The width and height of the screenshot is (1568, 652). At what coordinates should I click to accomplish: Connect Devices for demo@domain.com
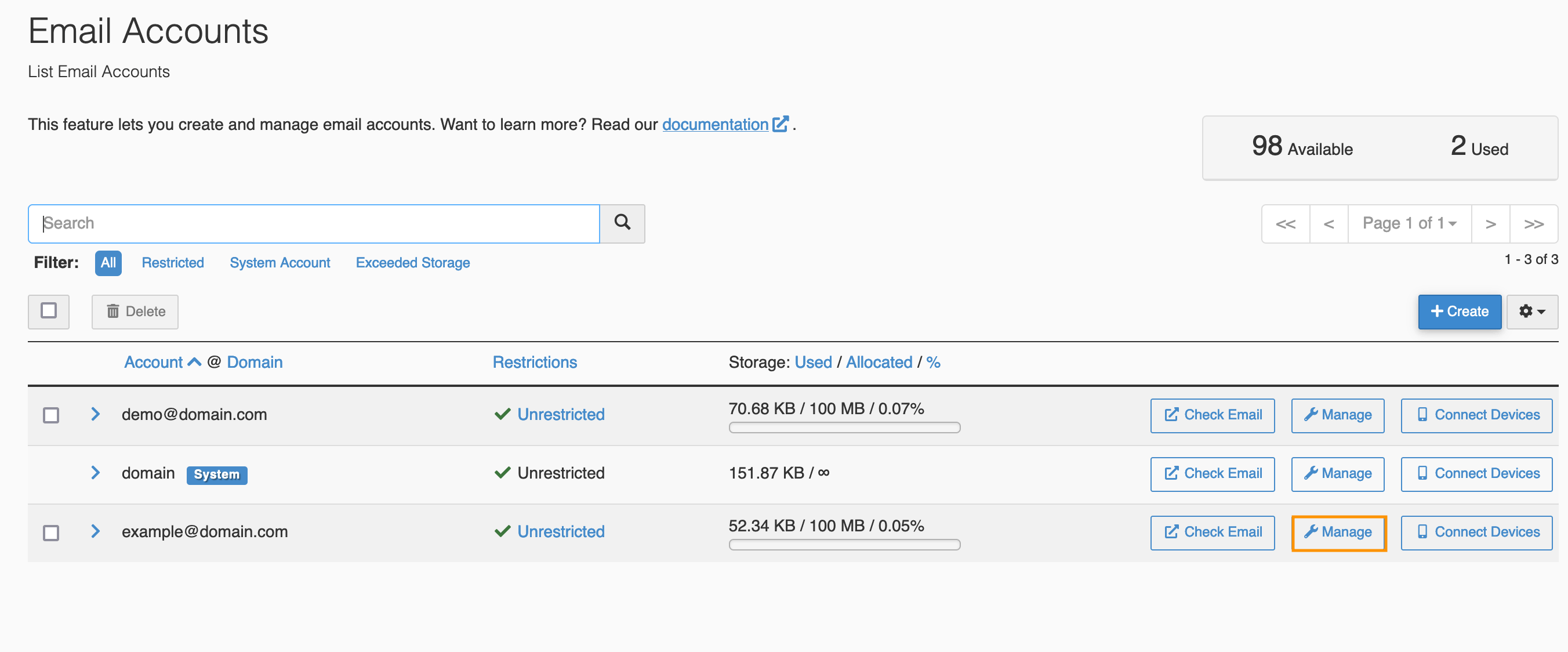(x=1477, y=415)
